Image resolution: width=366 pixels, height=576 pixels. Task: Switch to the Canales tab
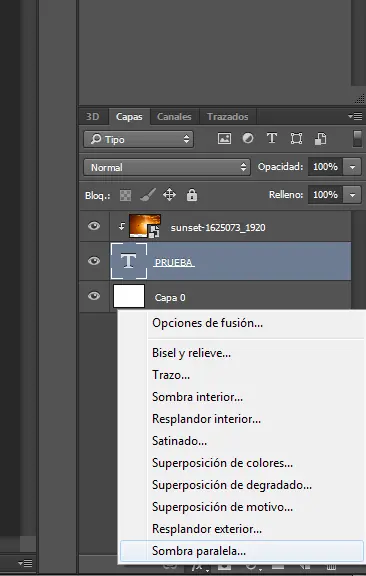coord(174,117)
